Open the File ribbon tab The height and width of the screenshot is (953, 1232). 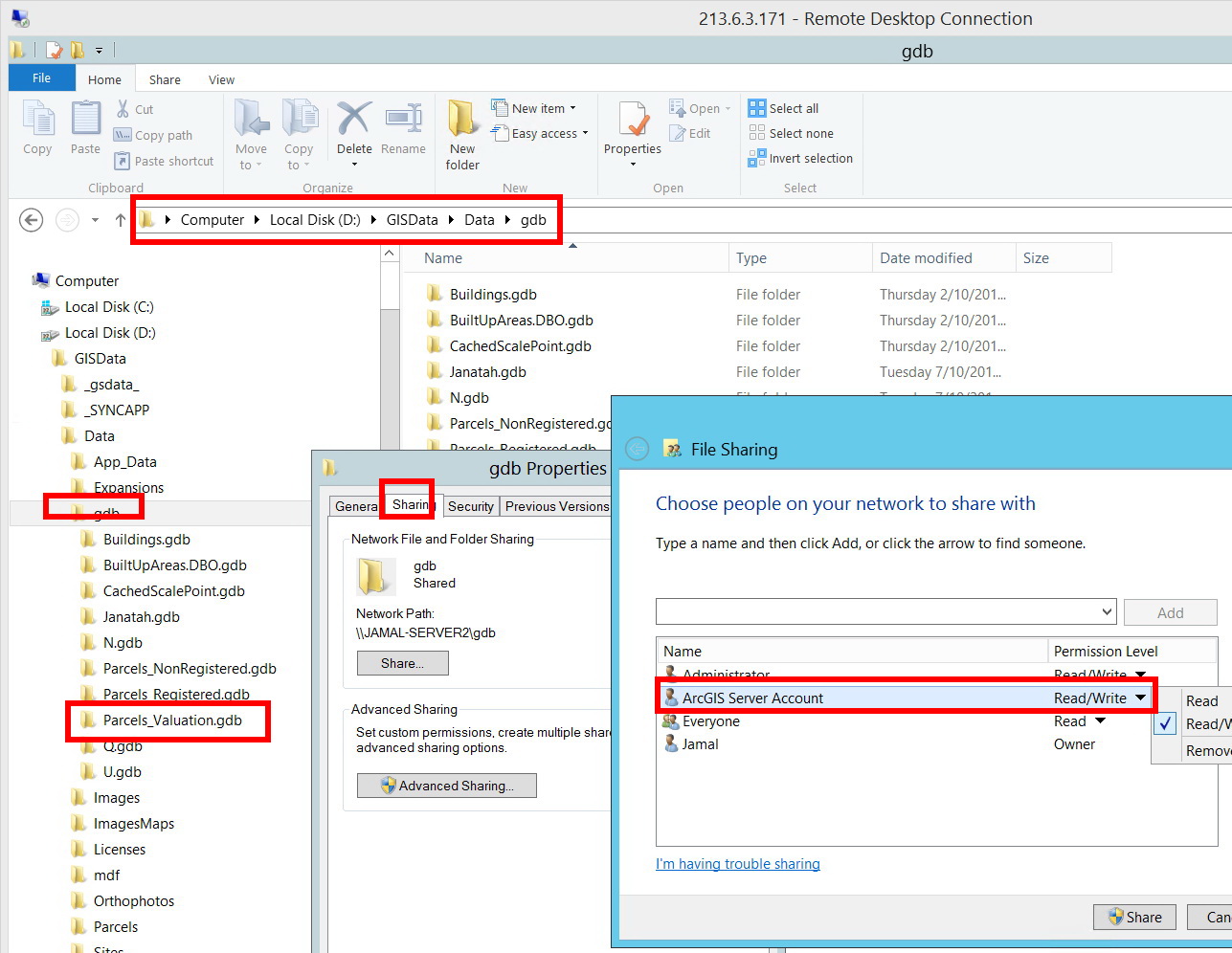(x=41, y=78)
